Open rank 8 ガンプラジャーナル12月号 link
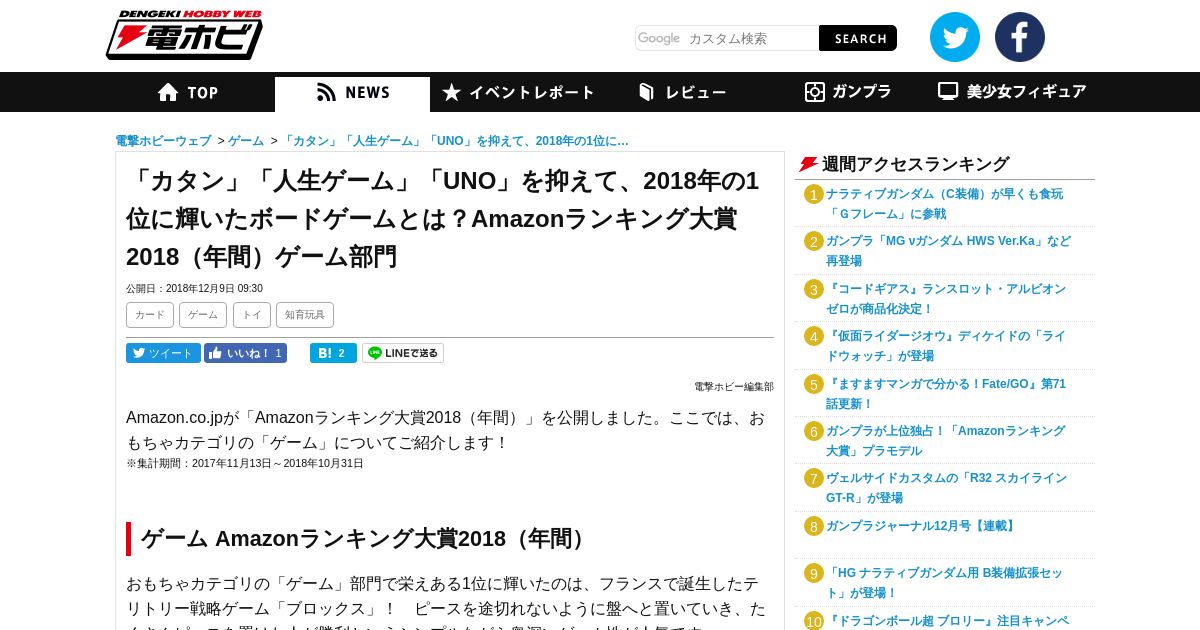The width and height of the screenshot is (1200, 630). pos(922,526)
